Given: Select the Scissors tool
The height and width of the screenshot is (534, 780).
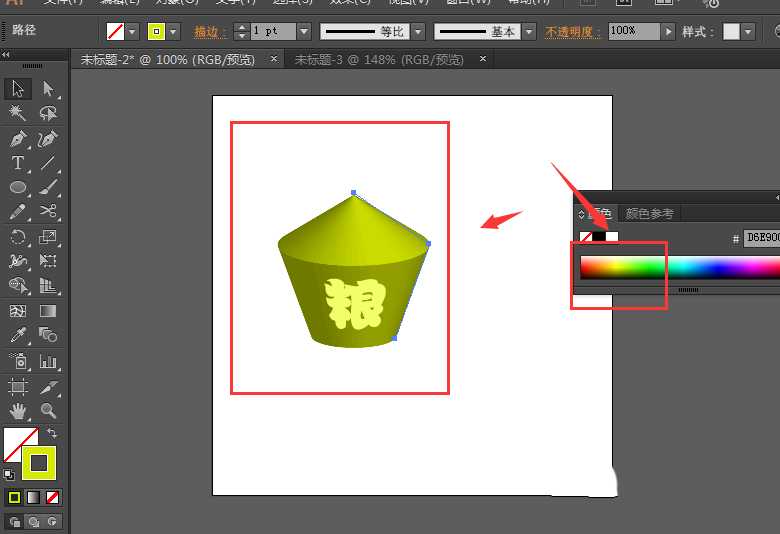Looking at the screenshot, I should 48,211.
